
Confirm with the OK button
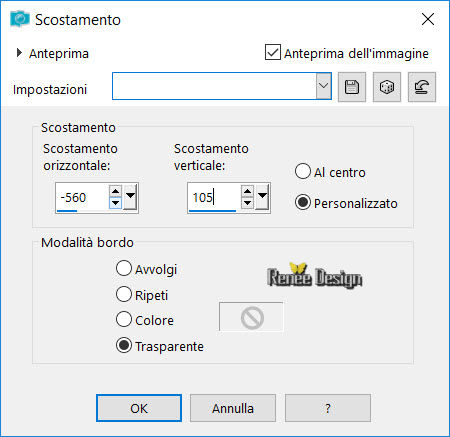coord(139,408)
